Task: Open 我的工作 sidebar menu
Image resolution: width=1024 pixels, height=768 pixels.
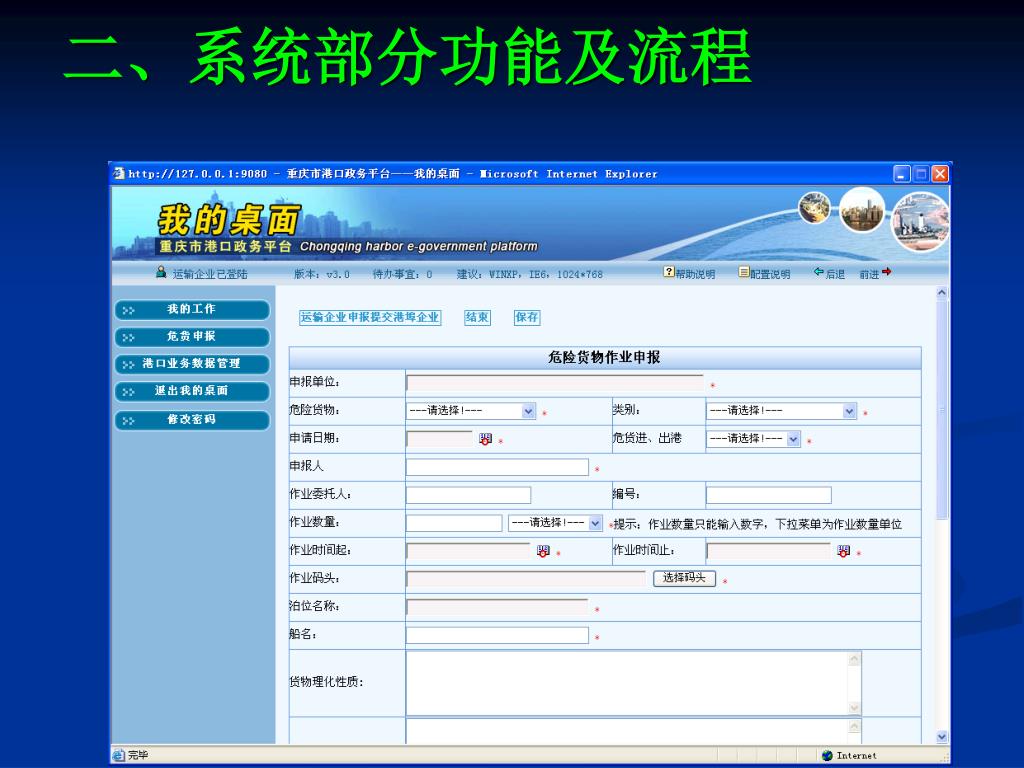Action: [x=192, y=310]
